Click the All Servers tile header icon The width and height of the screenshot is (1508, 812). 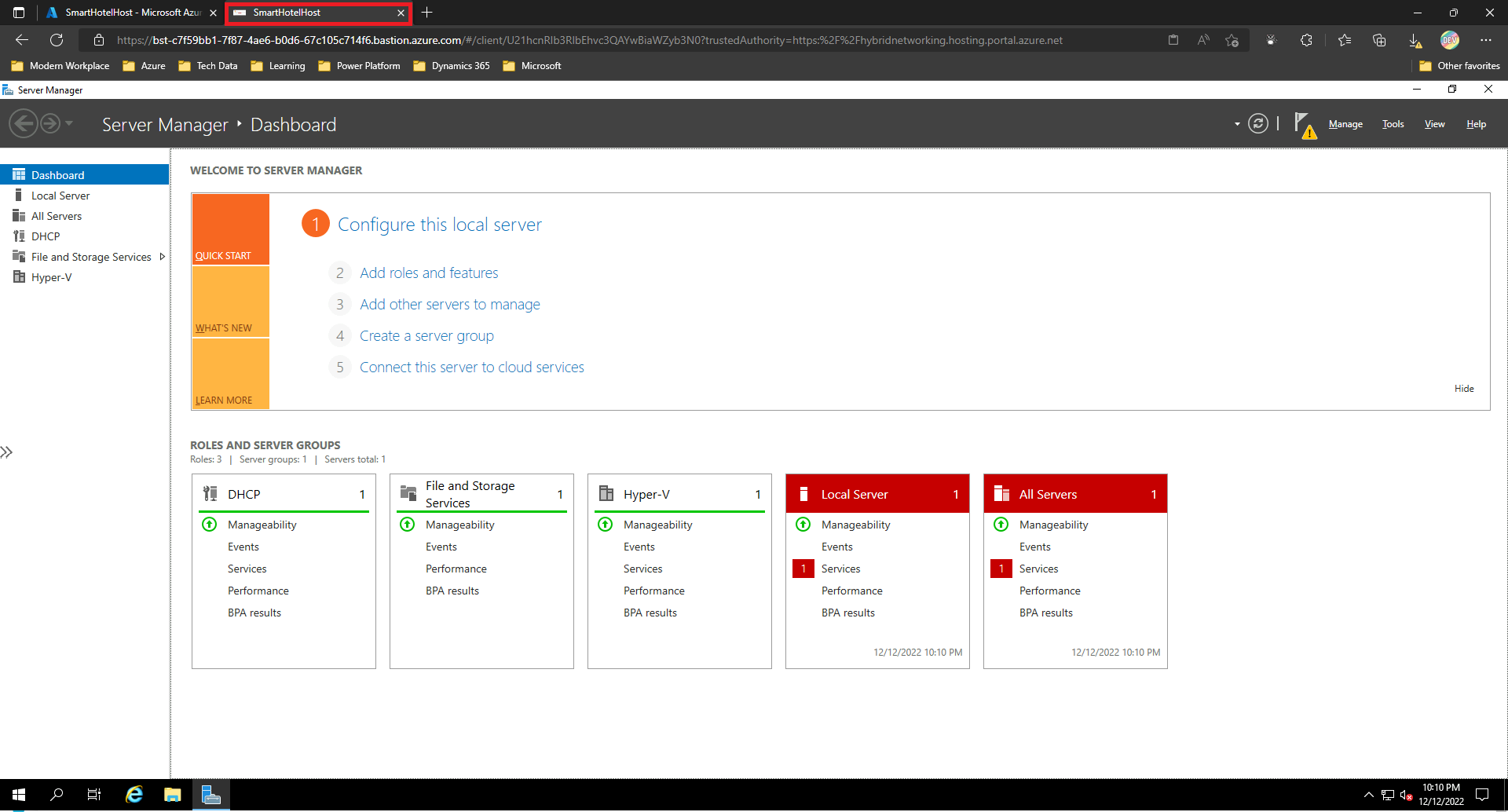click(1001, 494)
